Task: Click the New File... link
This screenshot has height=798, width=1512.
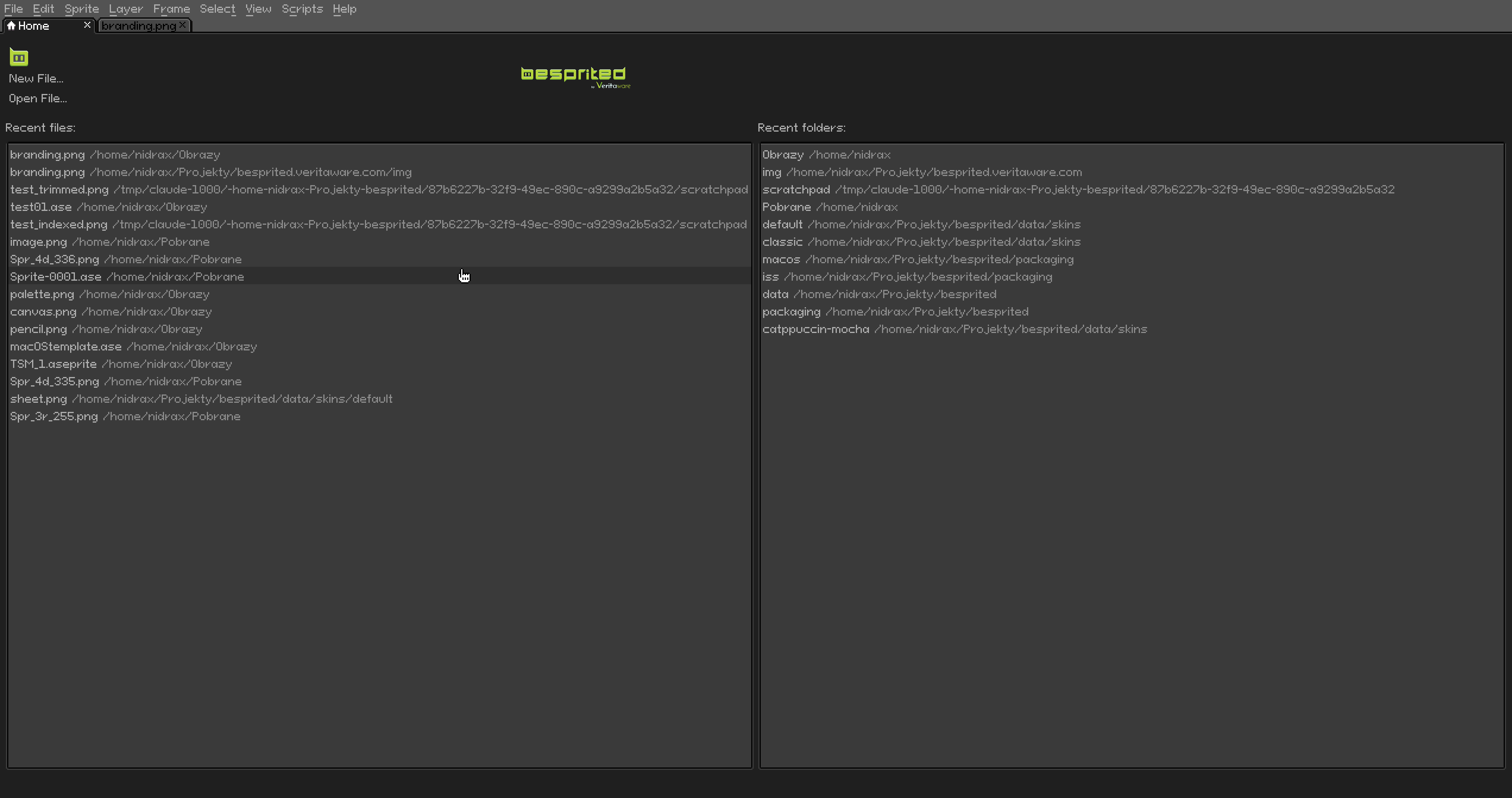Action: pyautogui.click(x=36, y=78)
